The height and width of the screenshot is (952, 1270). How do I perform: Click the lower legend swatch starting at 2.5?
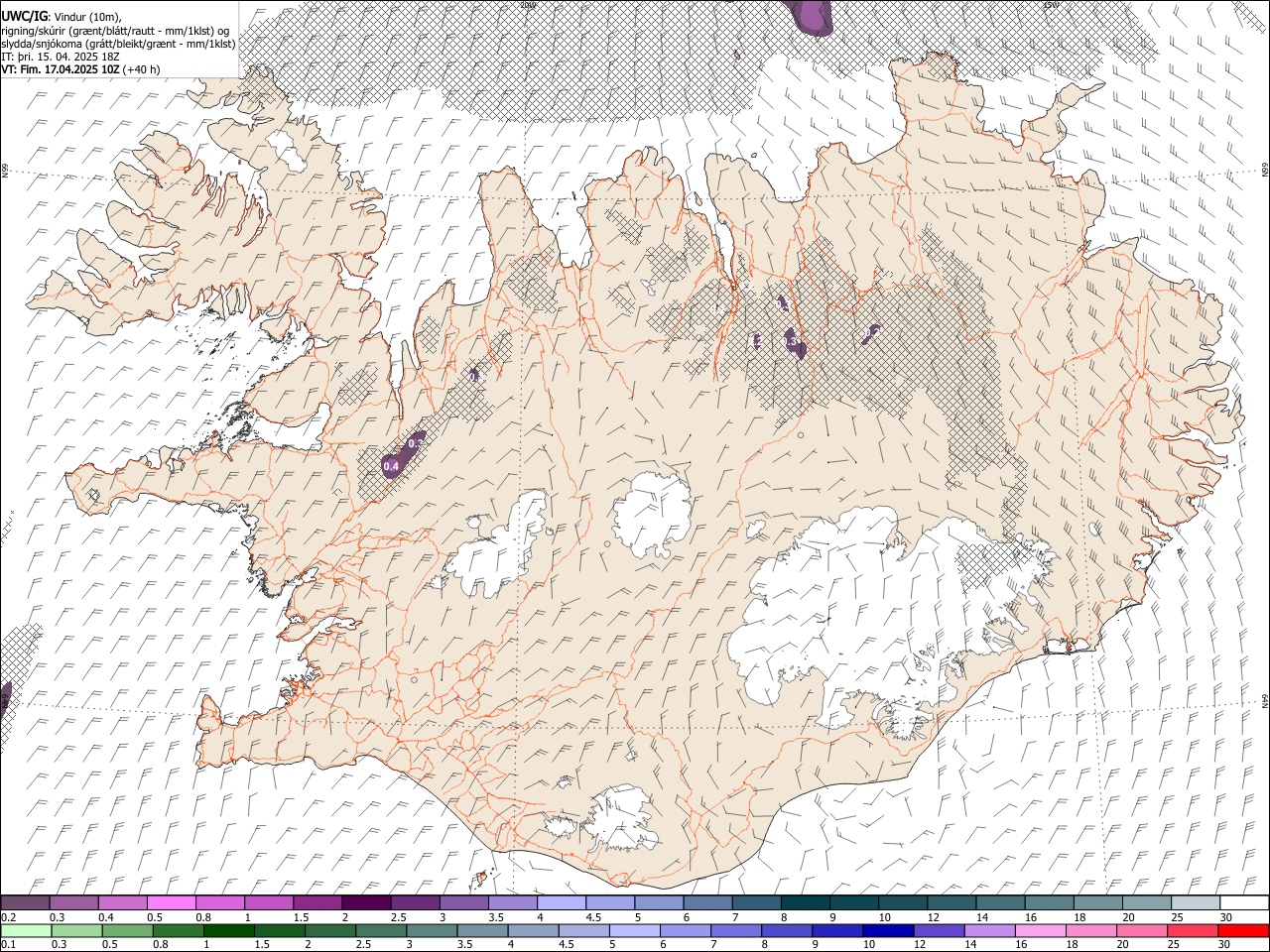click(x=380, y=930)
